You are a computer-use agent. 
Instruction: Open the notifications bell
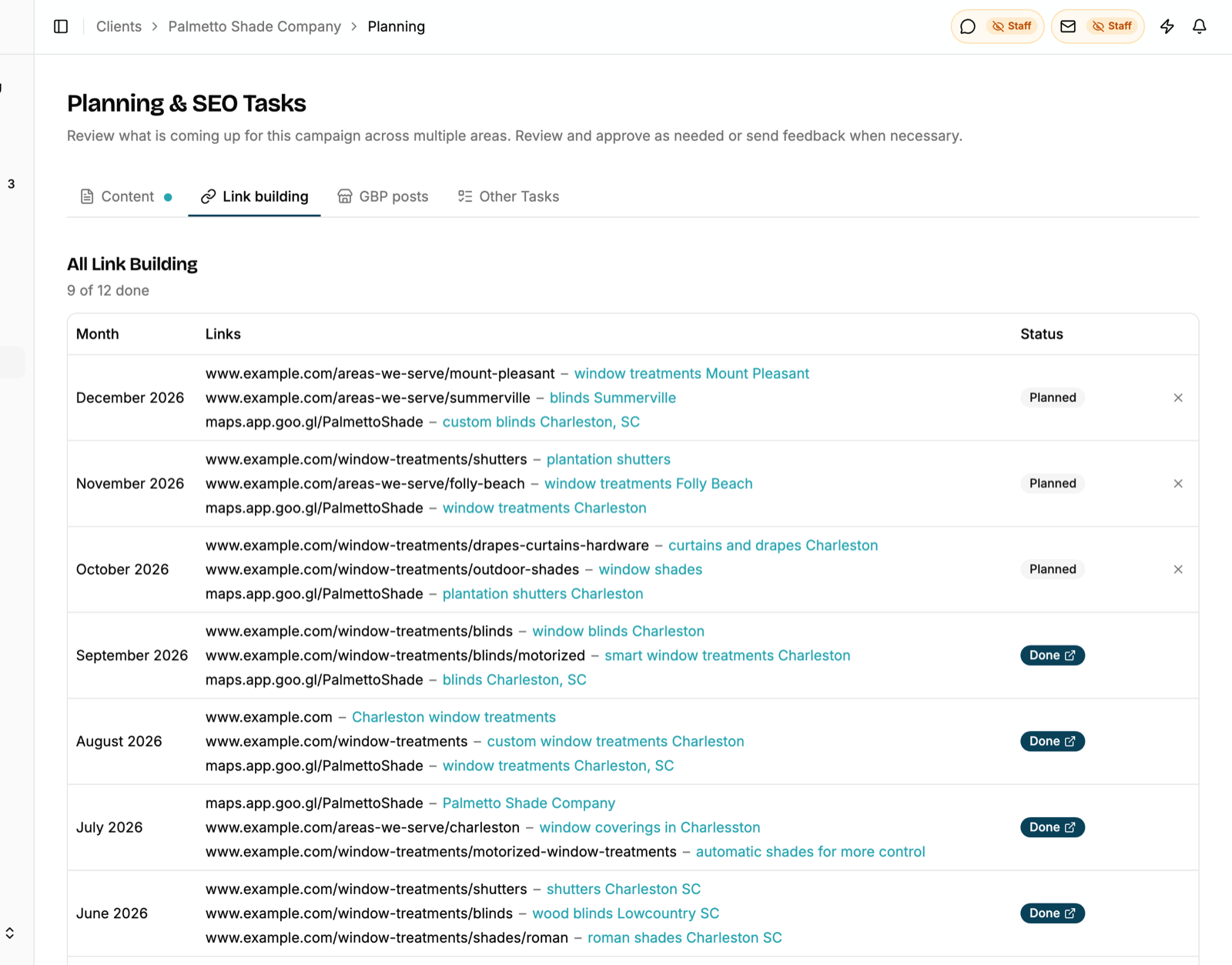click(x=1200, y=27)
